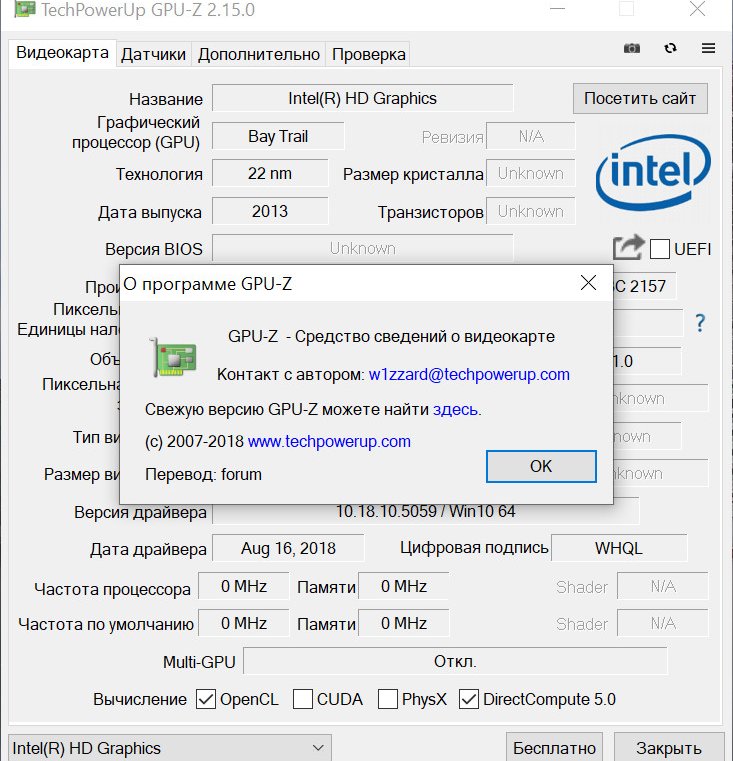The image size is (733, 761).
Task: Click the WHQL digital signature field
Action: pos(619,548)
